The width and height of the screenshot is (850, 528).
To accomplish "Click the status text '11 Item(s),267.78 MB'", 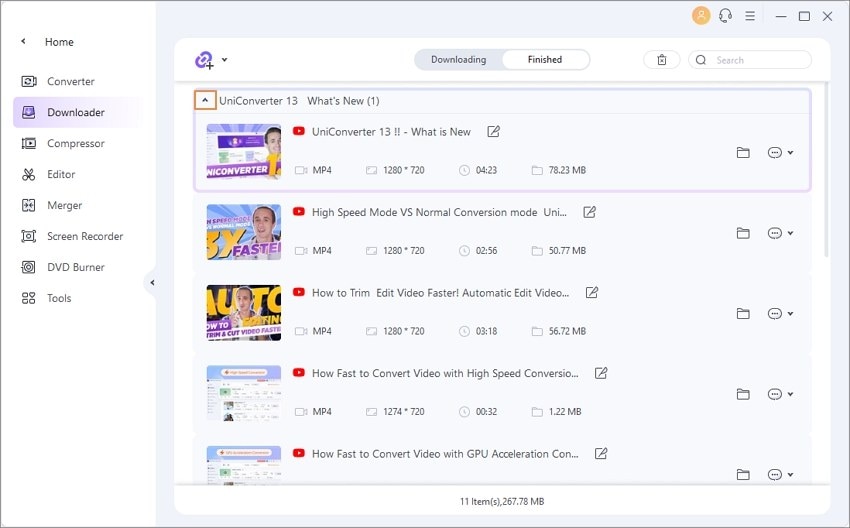I will 502,501.
